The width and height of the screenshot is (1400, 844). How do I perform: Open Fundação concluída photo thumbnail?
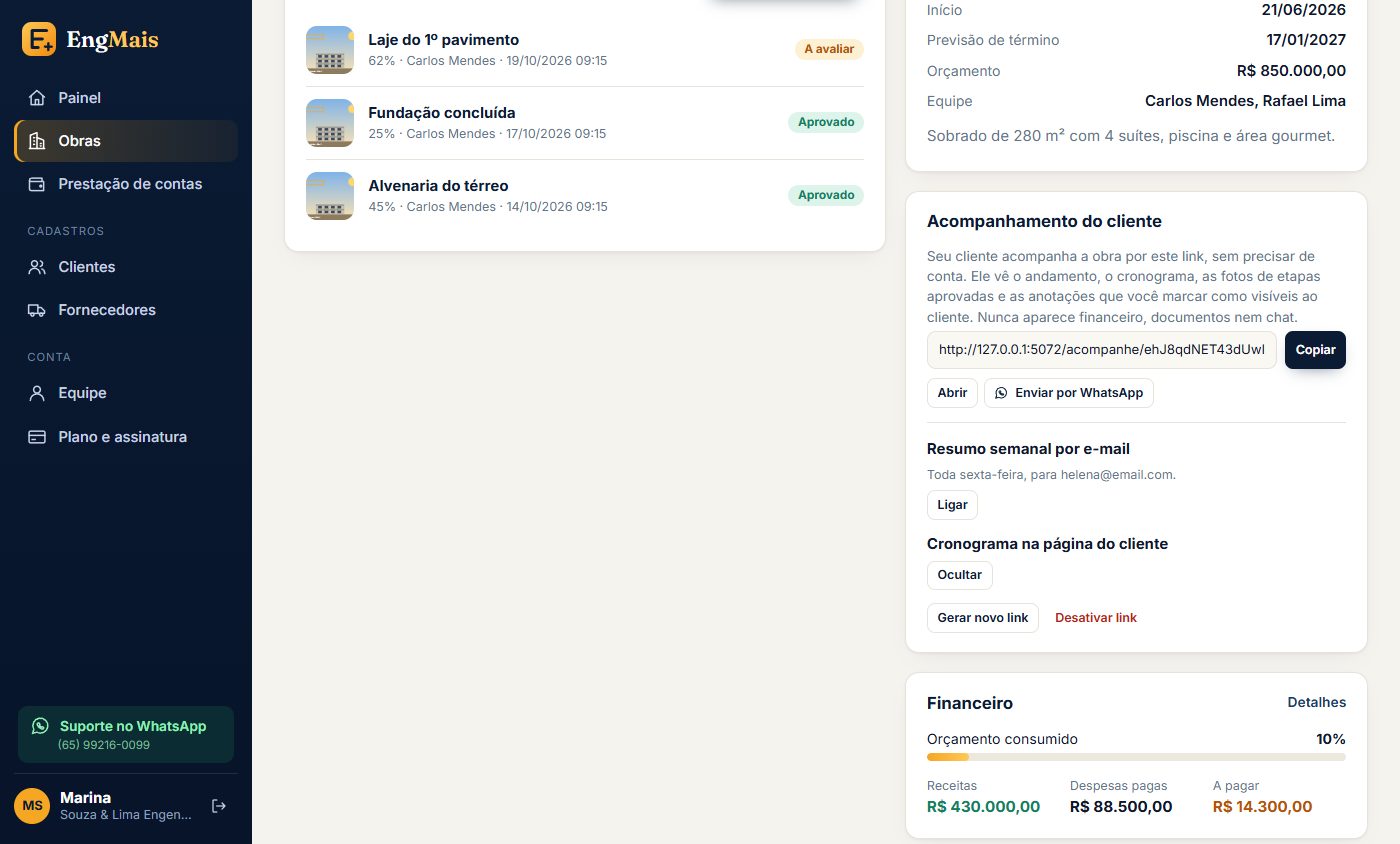(330, 123)
